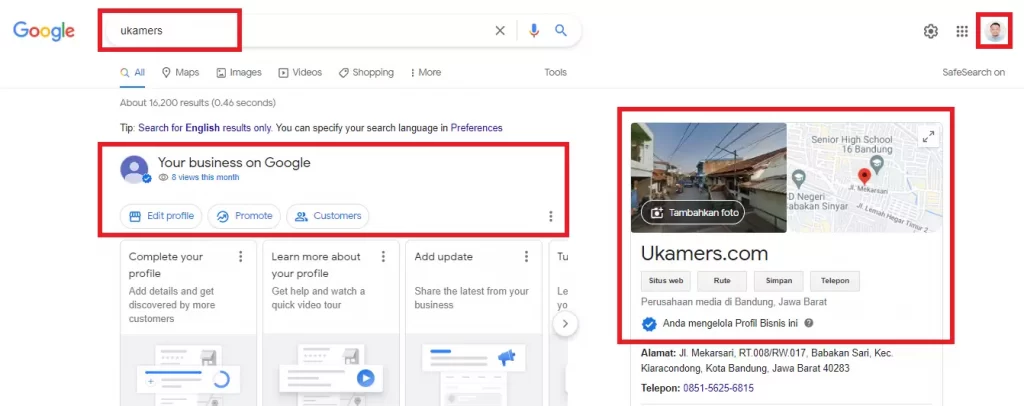Viewport: 1024px width, 406px height.
Task: Open the Preferences link
Action: 476,128
